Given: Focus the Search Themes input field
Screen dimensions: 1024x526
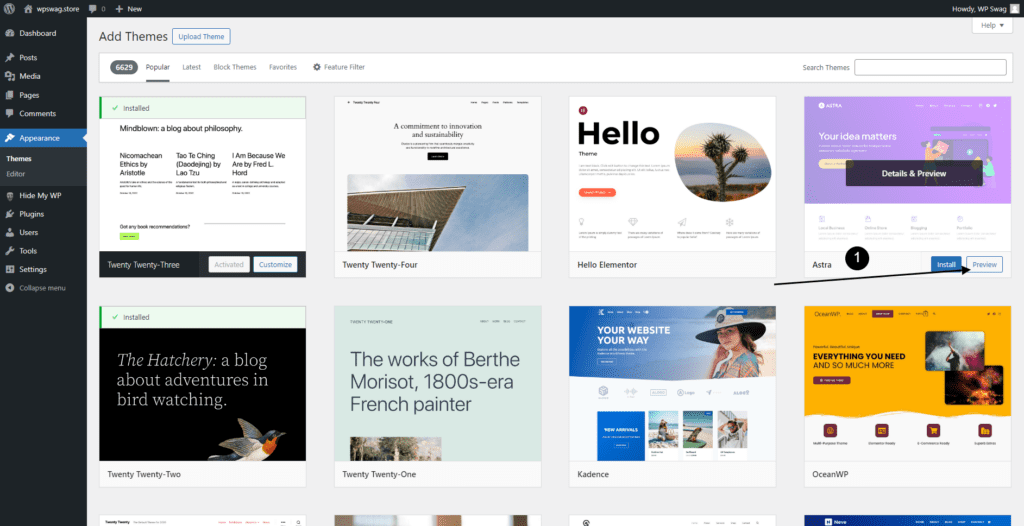Looking at the screenshot, I should (x=931, y=67).
